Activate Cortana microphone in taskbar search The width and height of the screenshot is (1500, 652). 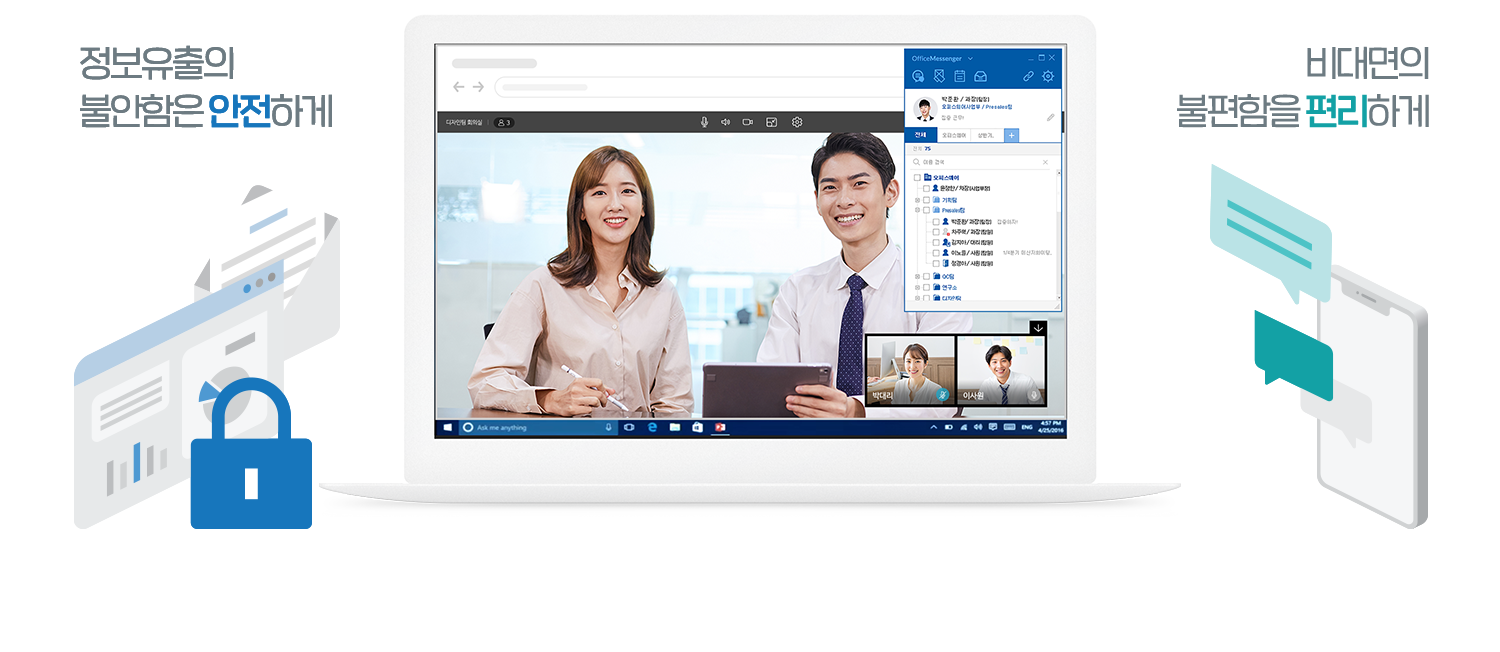[x=608, y=428]
